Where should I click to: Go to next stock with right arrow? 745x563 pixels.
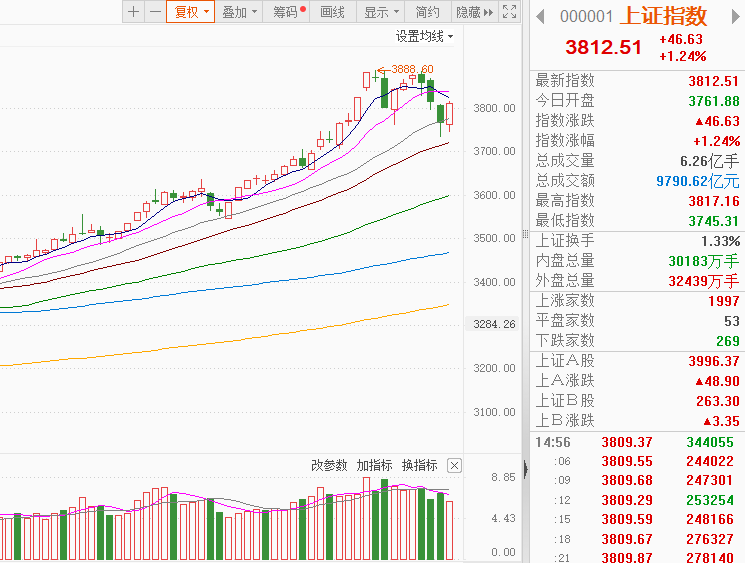pos(735,17)
